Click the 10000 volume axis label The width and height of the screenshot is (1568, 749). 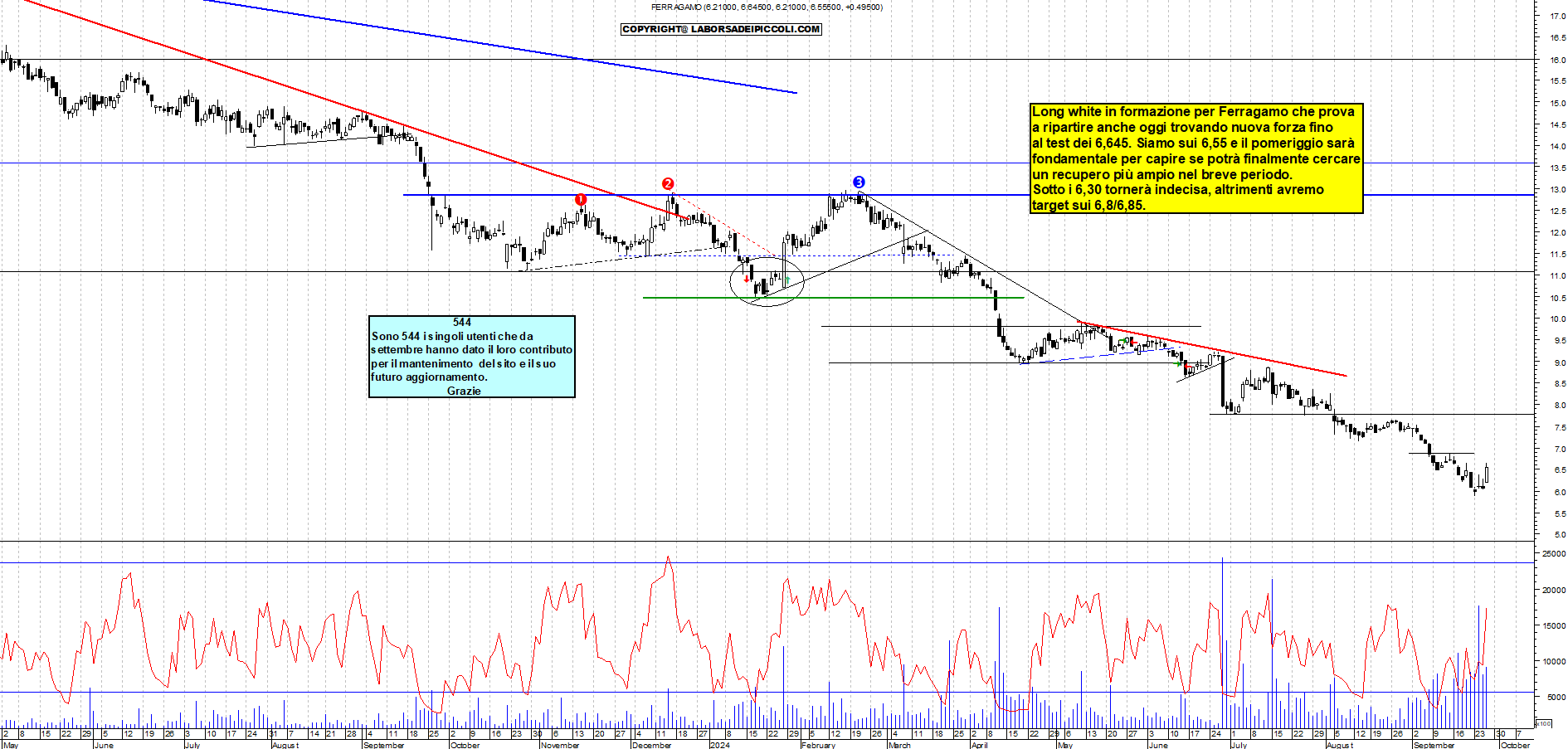point(1554,661)
